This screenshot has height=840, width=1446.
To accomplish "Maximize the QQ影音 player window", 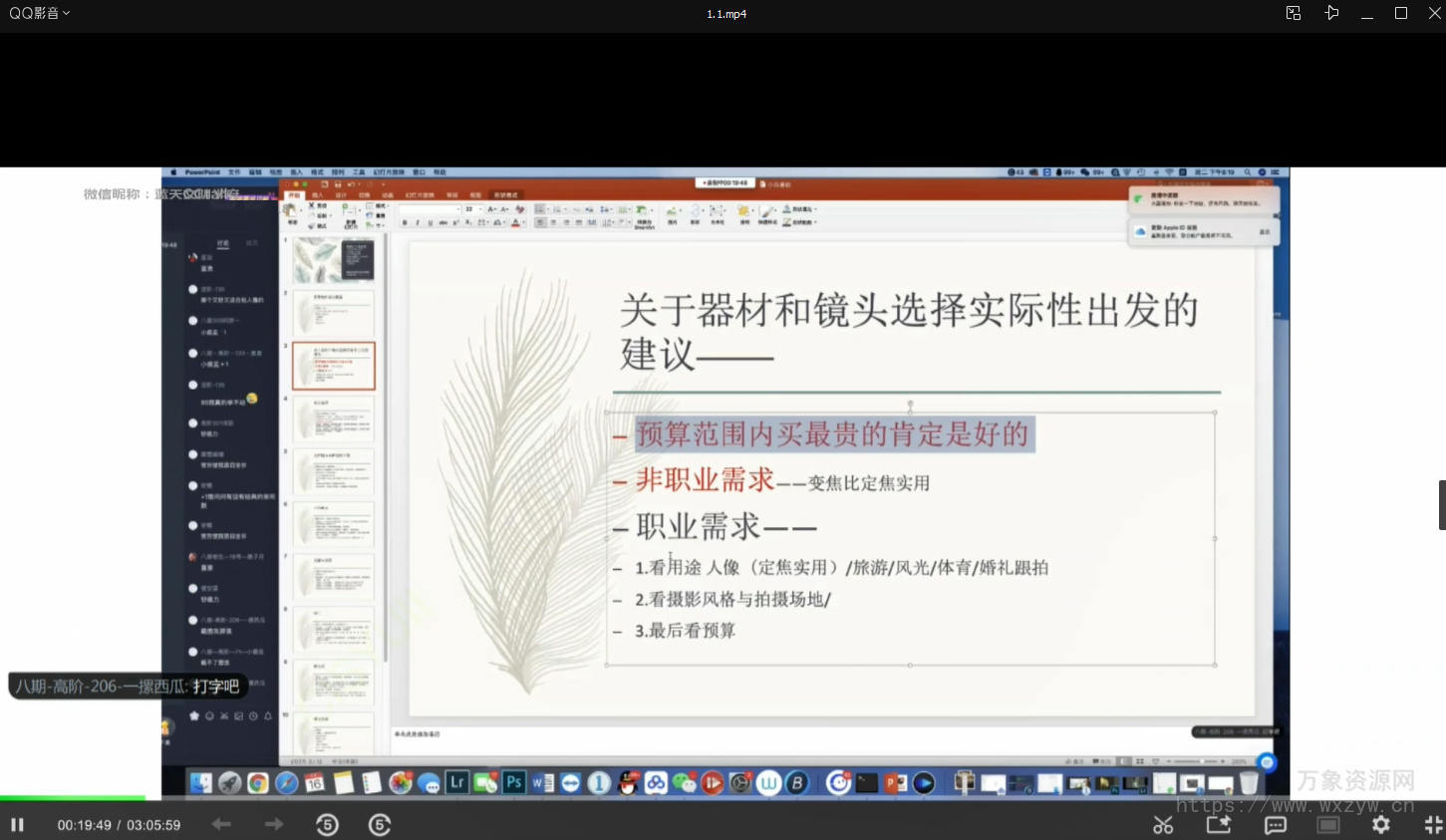I will pos(1401,13).
